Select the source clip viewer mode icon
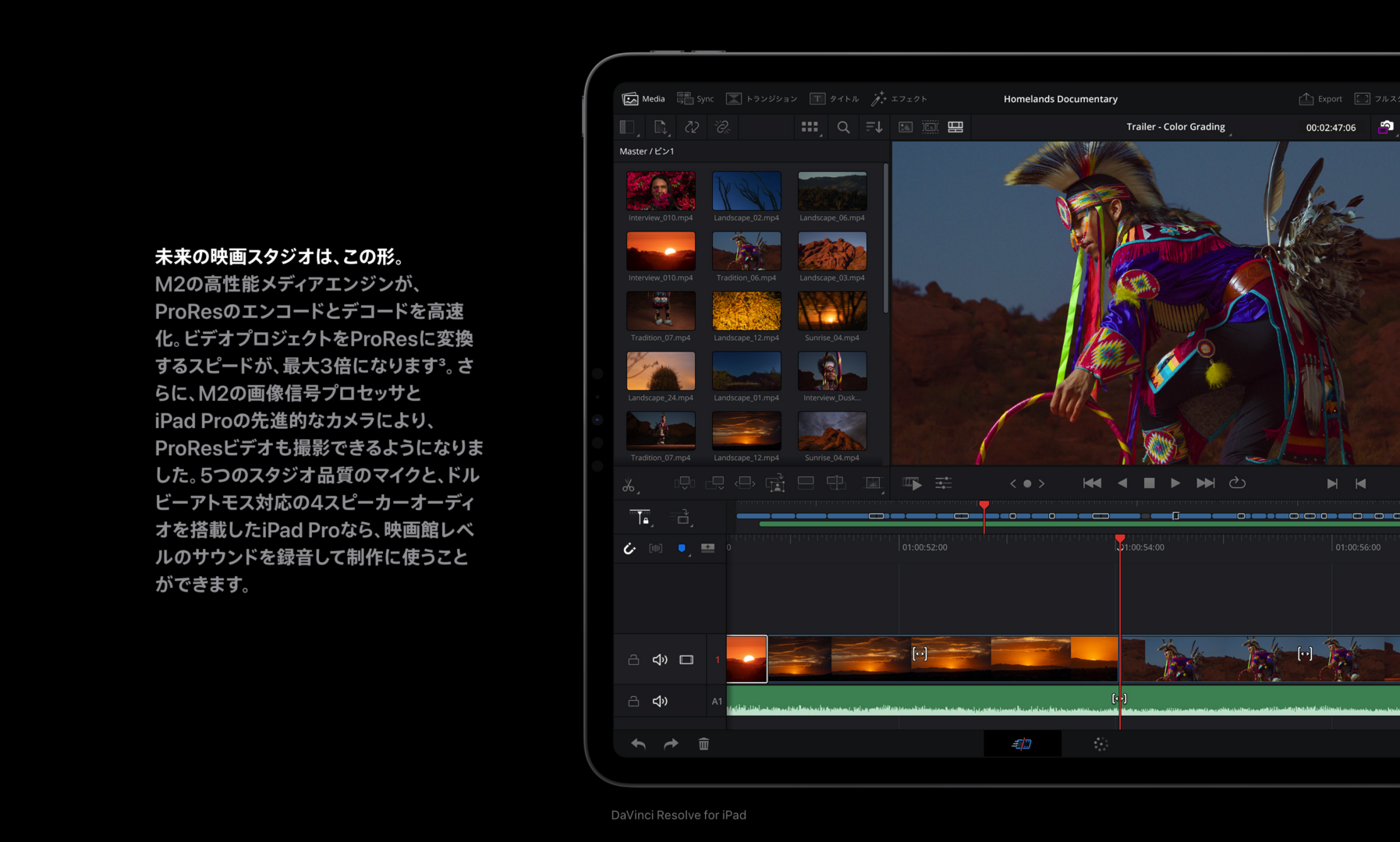The width and height of the screenshot is (1400, 842). (x=906, y=127)
